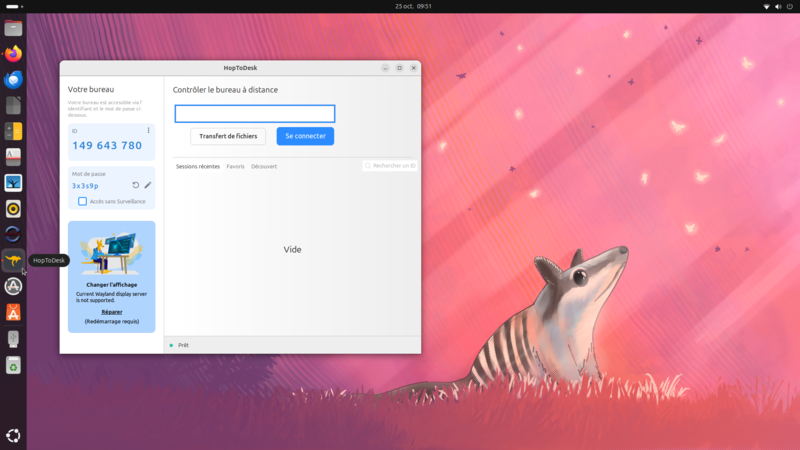The image size is (800, 450).
Task: Click the ID number 149 643 780
Action: tap(107, 145)
